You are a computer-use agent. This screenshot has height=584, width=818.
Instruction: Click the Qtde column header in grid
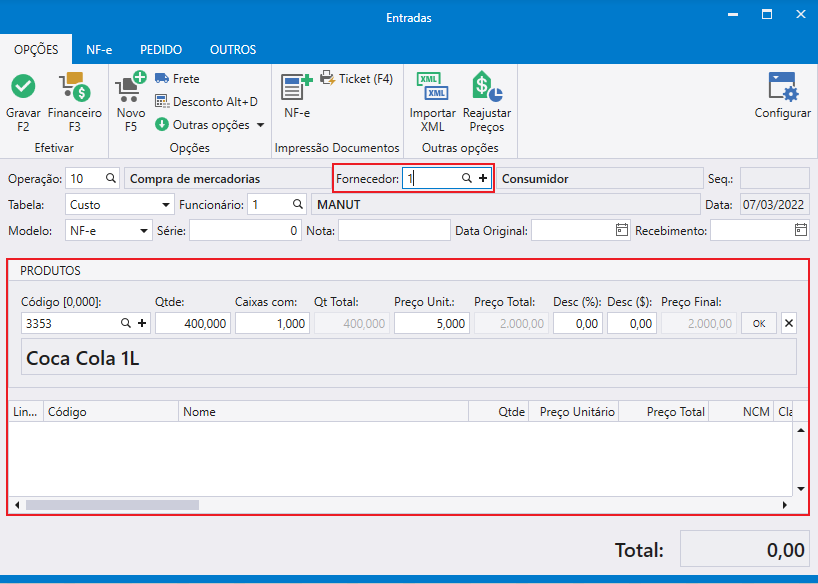499,412
